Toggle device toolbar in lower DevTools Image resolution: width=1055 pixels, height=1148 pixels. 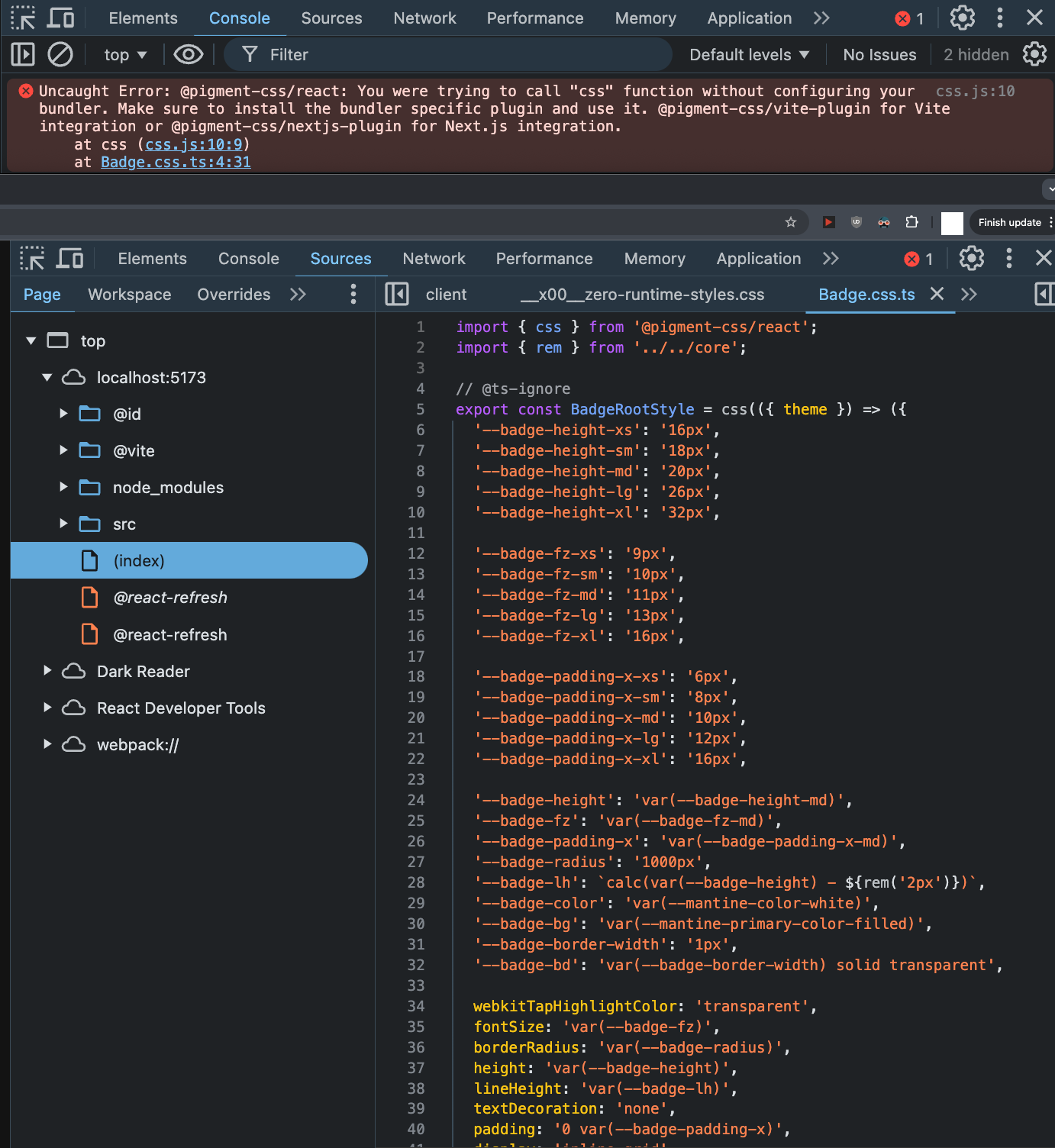click(x=70, y=258)
